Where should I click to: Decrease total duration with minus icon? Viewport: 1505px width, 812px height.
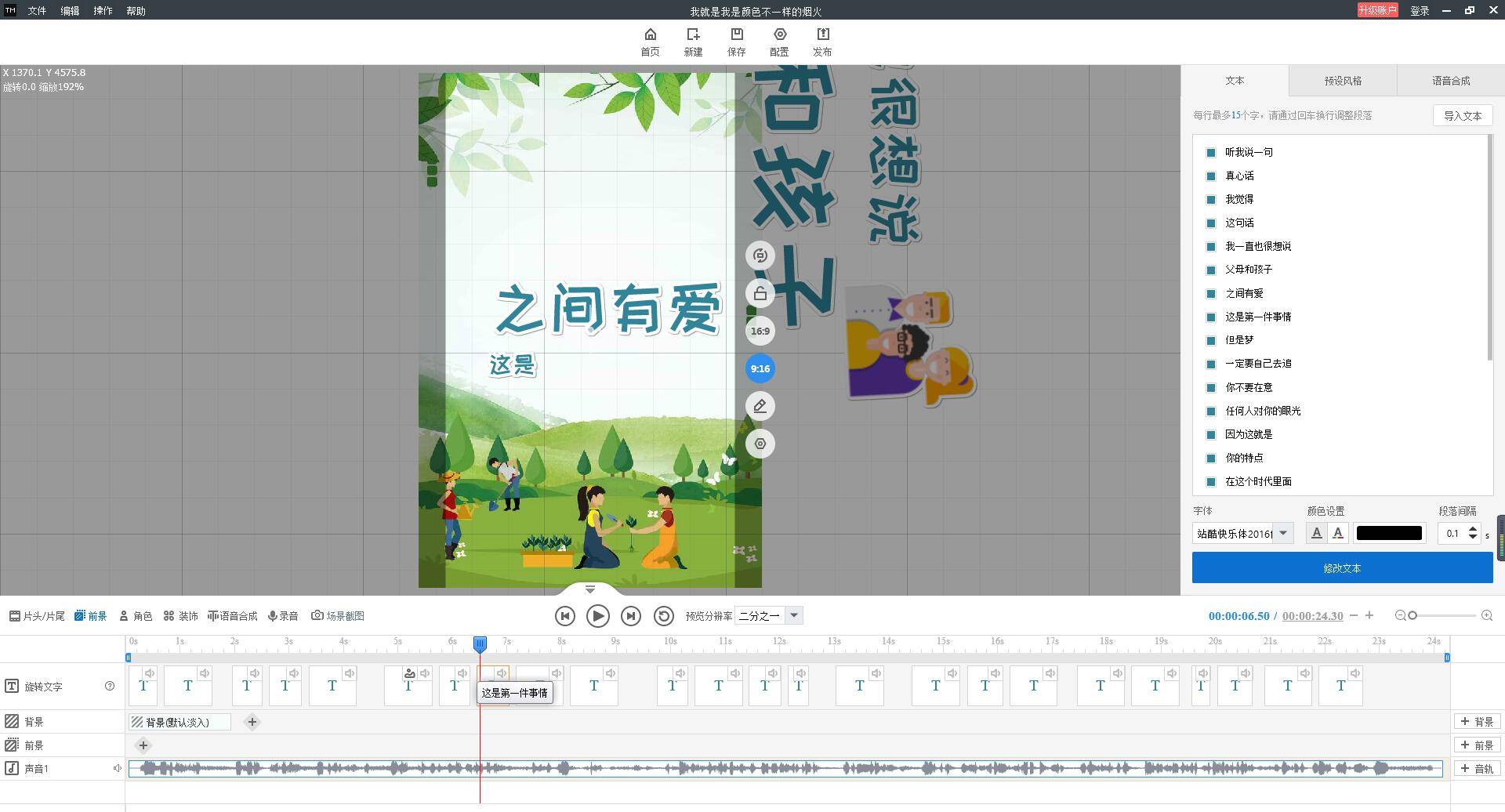pos(1354,616)
